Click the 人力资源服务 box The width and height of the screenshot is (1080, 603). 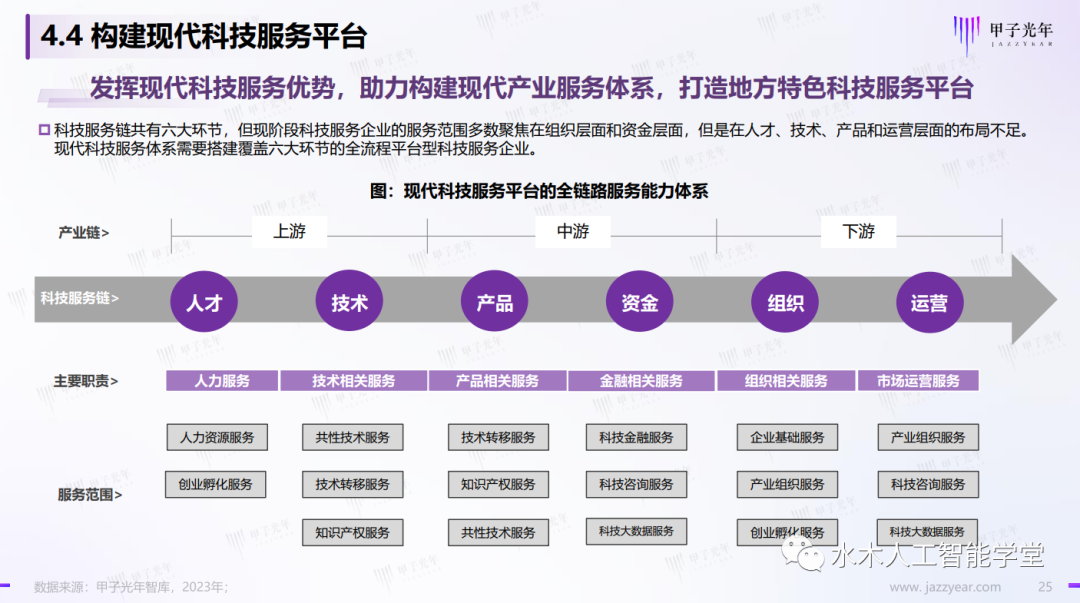[x=217, y=437]
